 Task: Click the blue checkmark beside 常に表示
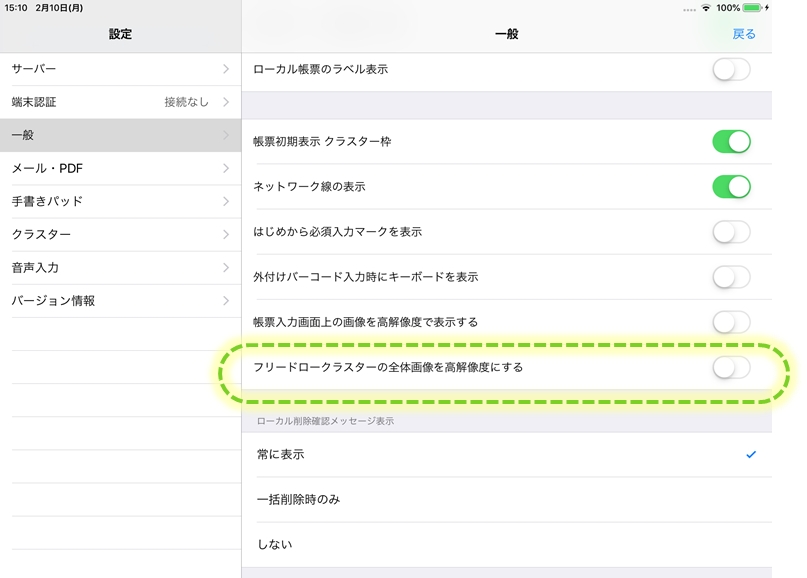coord(751,454)
